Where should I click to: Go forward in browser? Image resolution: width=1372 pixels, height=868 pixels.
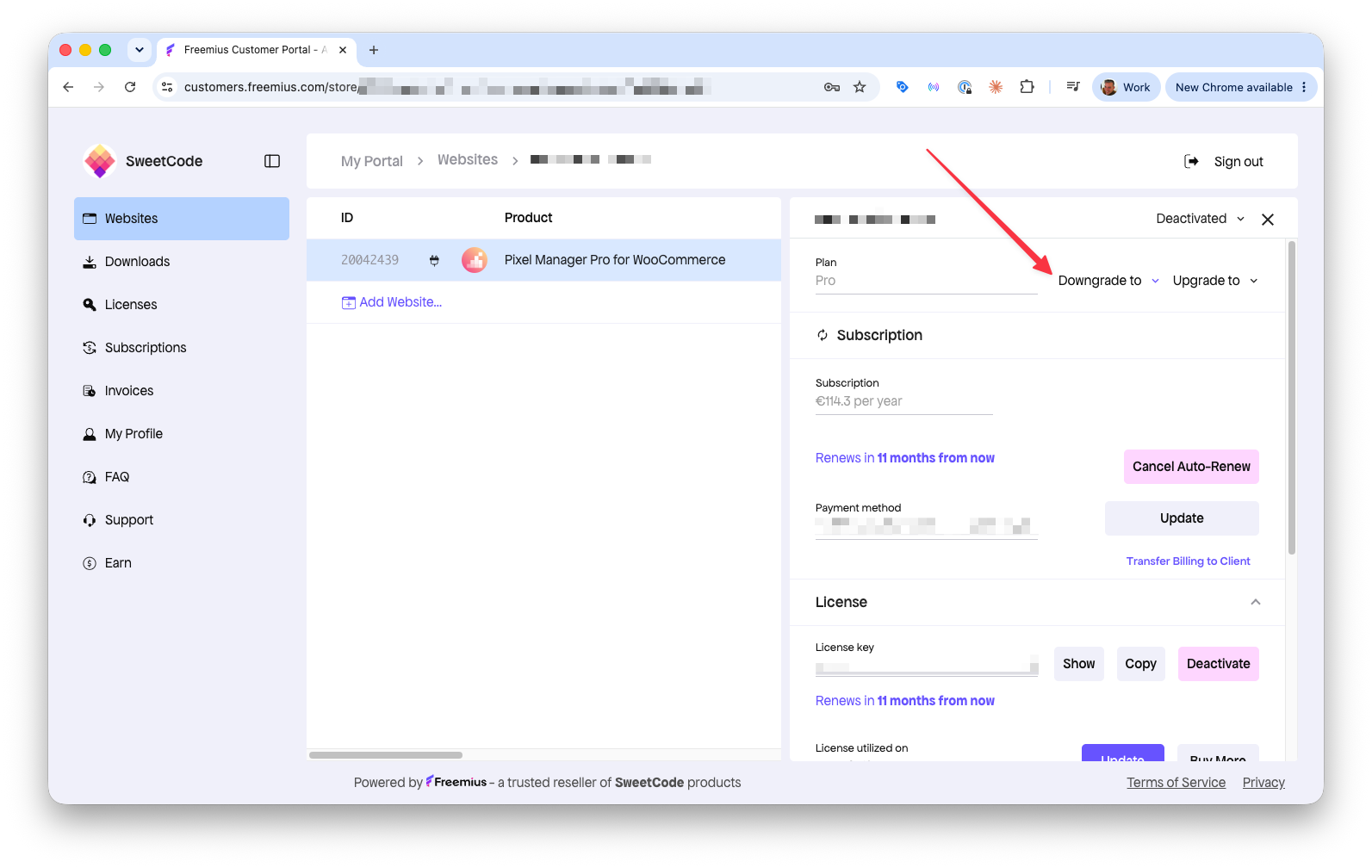click(x=99, y=87)
